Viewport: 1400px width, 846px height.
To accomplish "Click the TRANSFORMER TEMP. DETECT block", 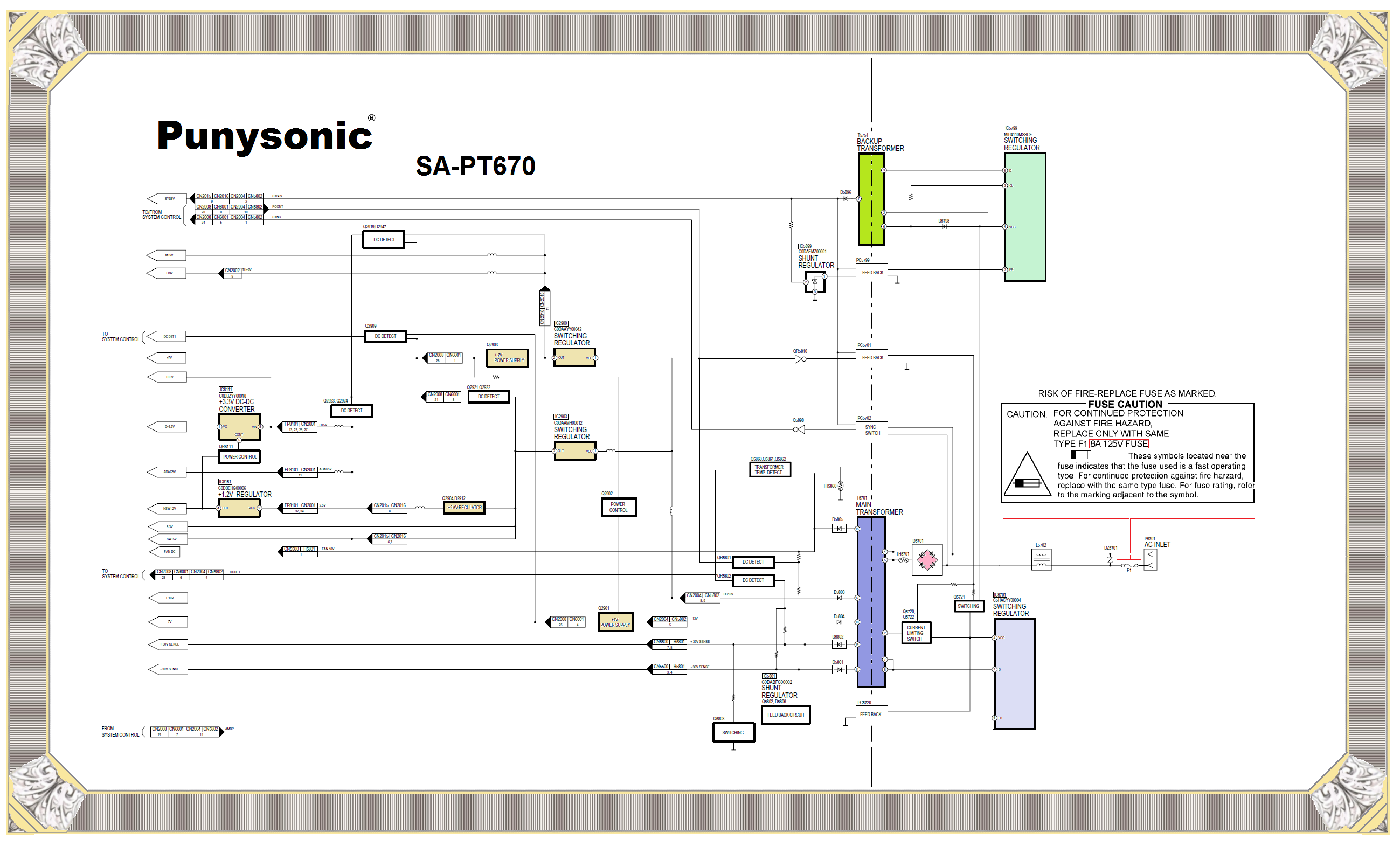I will coord(770,470).
